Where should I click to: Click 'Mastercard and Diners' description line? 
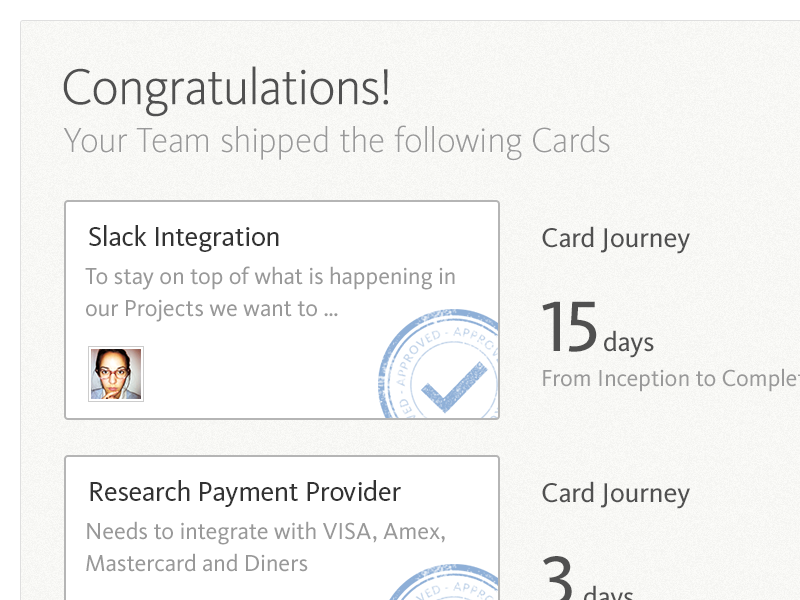click(196, 564)
